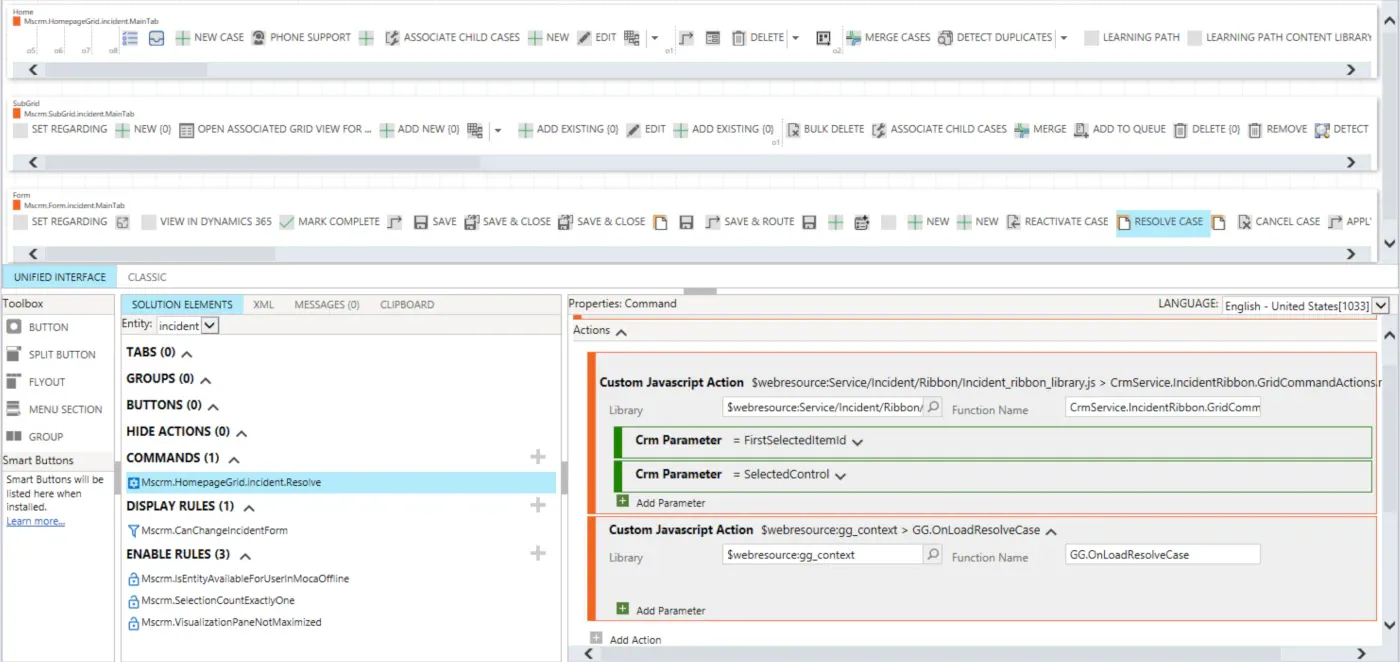Image resolution: width=1400 pixels, height=662 pixels.
Task: Pick SPLIT BUTTON from the Toolbox
Action: (x=51, y=354)
